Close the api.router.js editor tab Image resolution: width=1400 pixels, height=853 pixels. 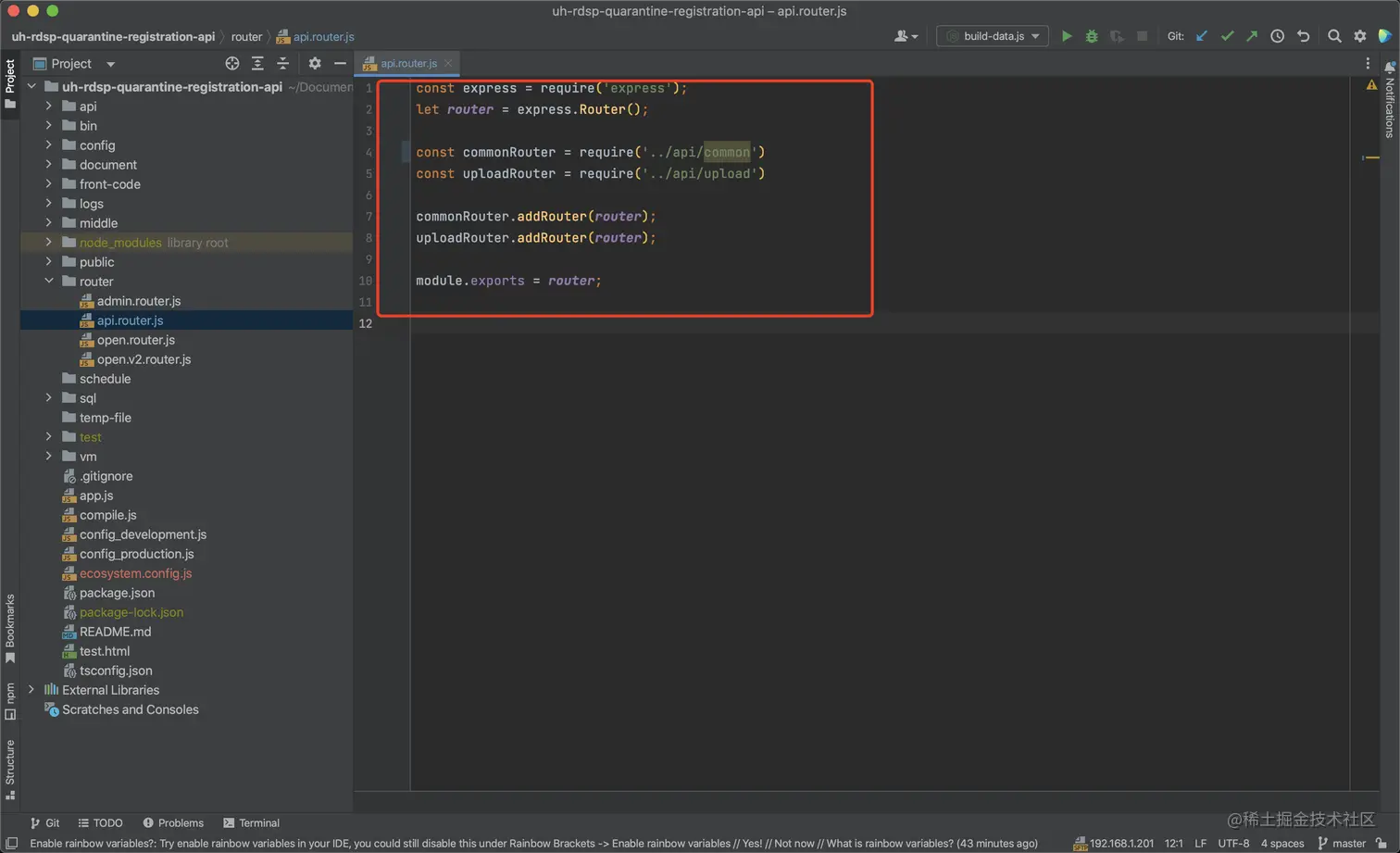click(x=448, y=63)
